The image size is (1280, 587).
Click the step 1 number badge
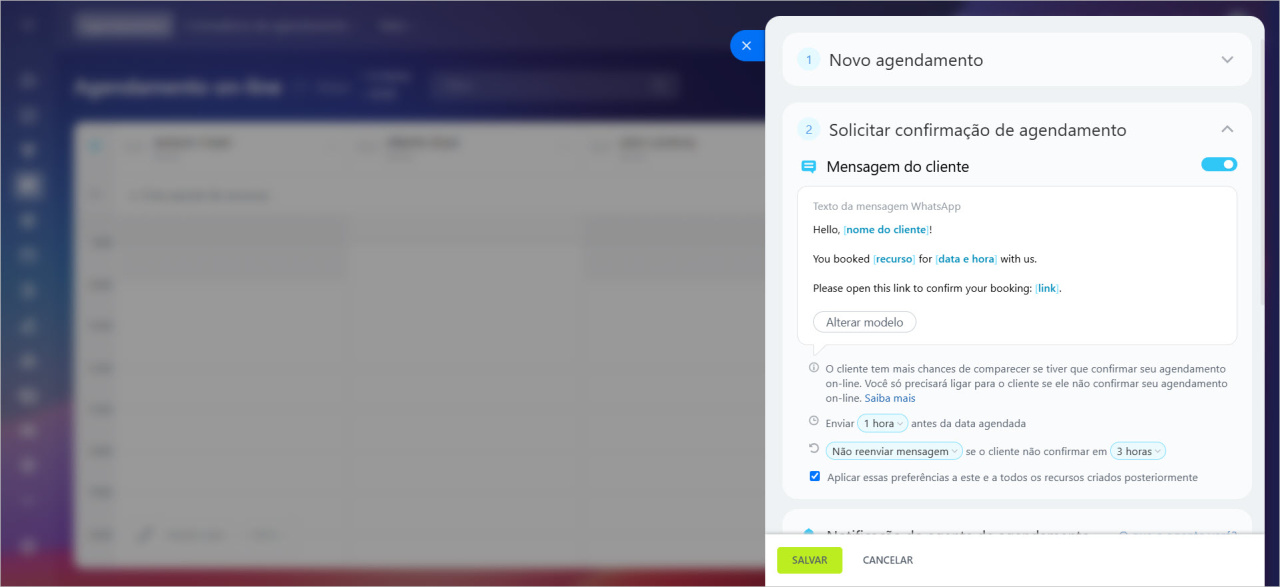pyautogui.click(x=809, y=60)
